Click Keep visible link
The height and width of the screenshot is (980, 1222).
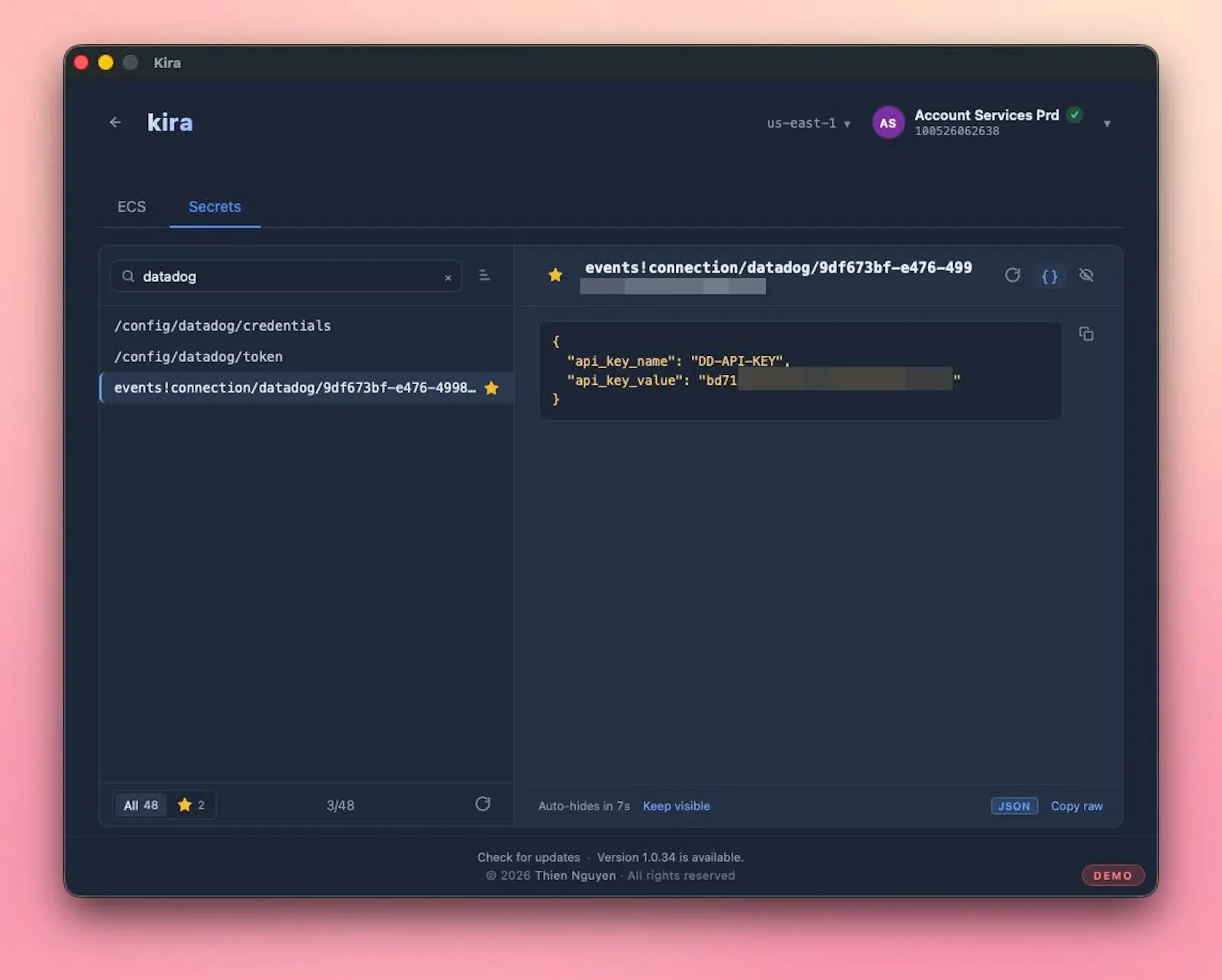(677, 807)
